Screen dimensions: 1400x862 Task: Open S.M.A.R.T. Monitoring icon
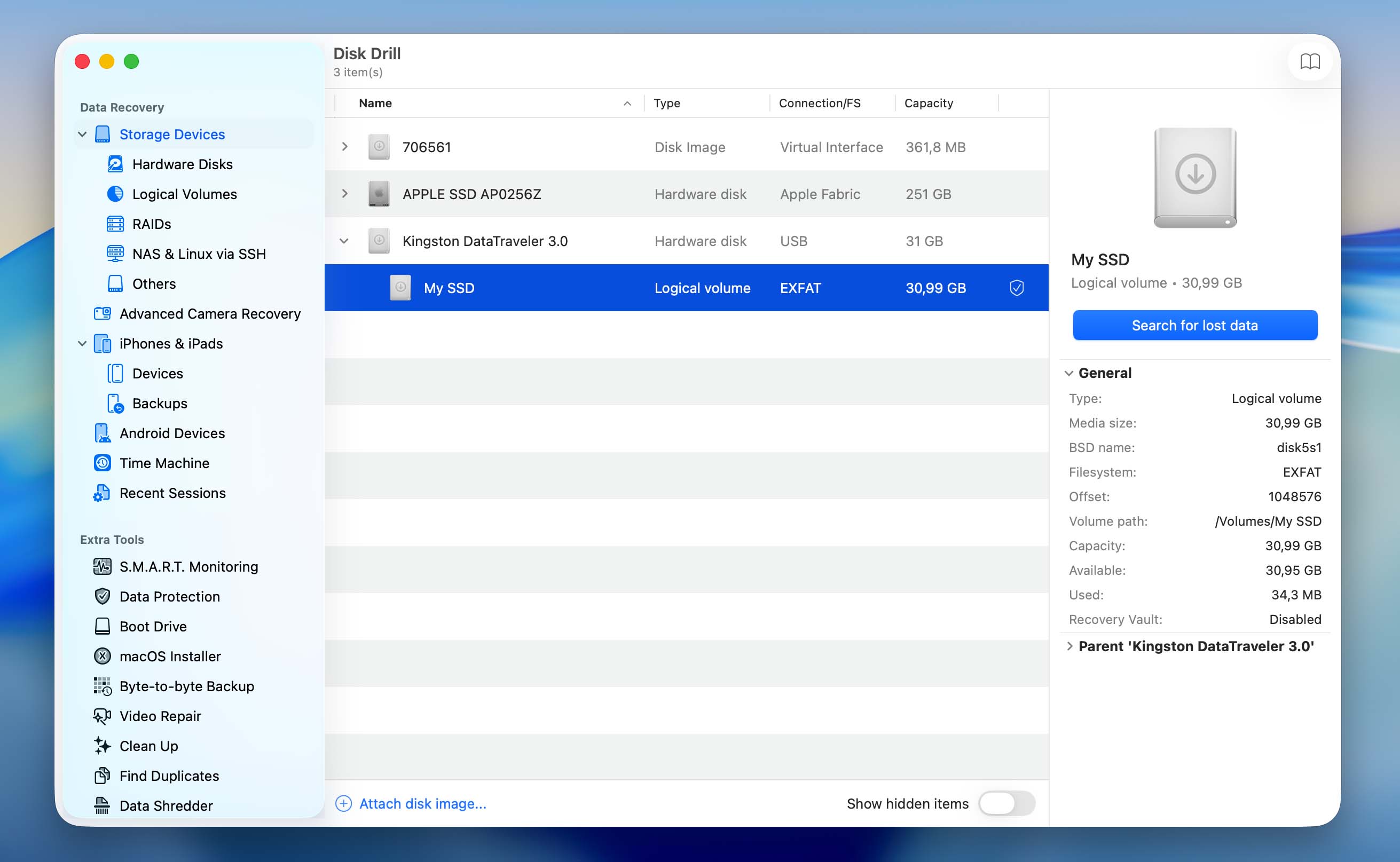click(103, 567)
